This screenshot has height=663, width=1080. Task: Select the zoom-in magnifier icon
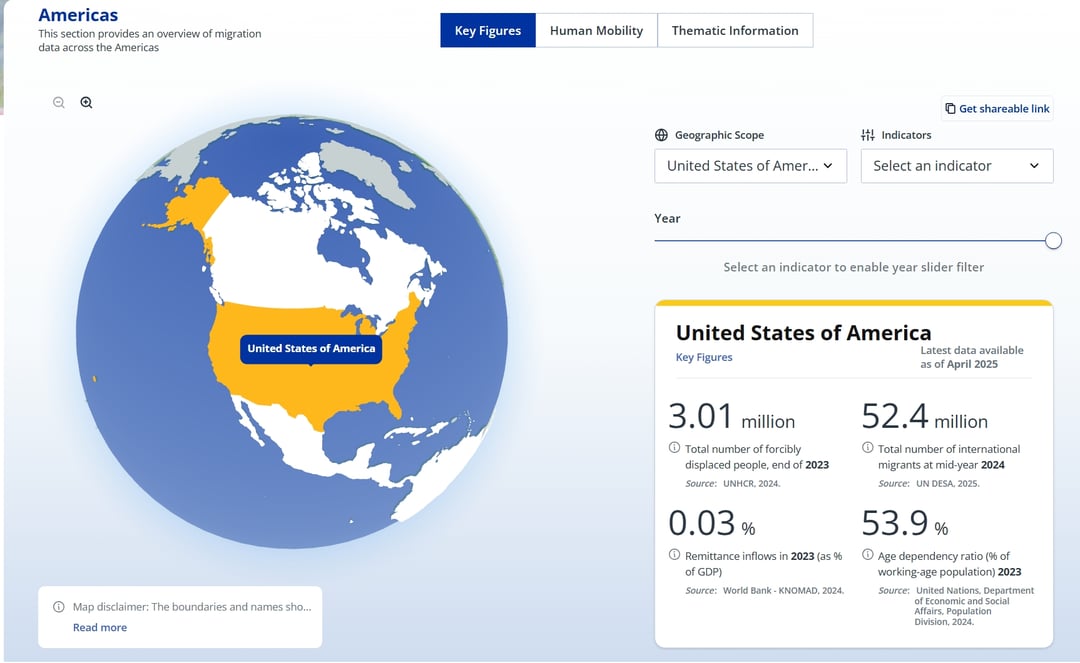[86, 102]
